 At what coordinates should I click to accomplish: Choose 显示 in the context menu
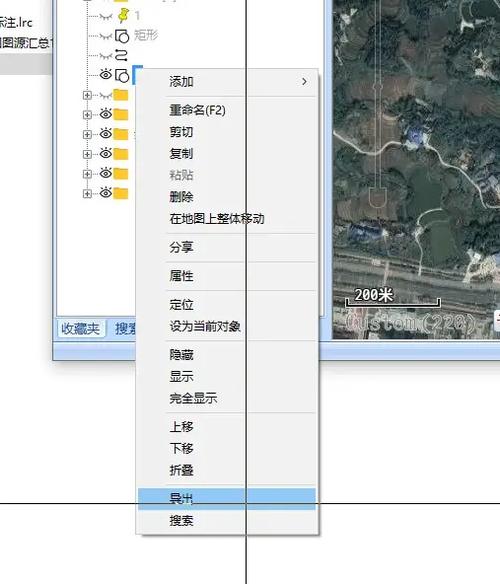tap(227, 377)
